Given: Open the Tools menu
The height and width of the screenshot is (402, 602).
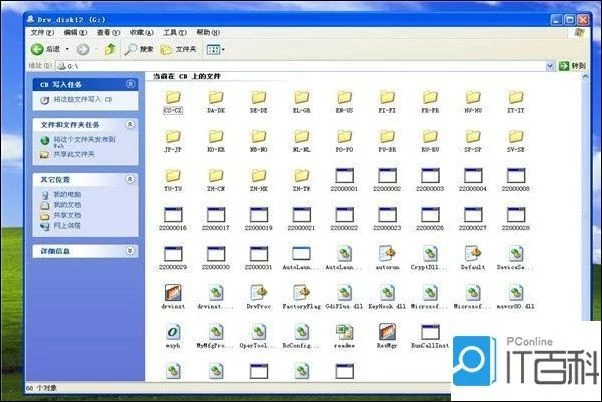Looking at the screenshot, I should pyautogui.click(x=175, y=33).
